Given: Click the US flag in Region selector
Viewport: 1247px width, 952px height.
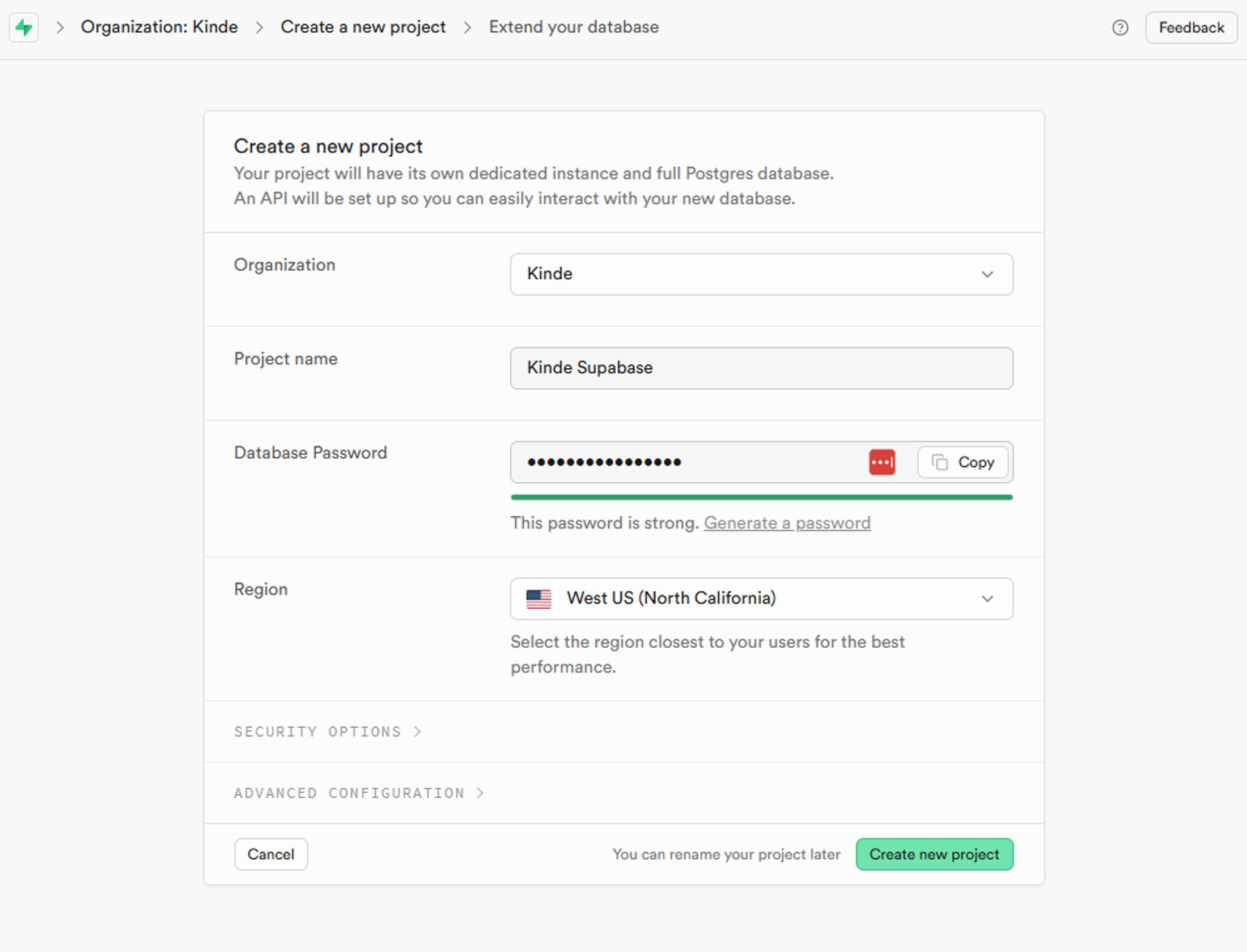Looking at the screenshot, I should tap(538, 598).
